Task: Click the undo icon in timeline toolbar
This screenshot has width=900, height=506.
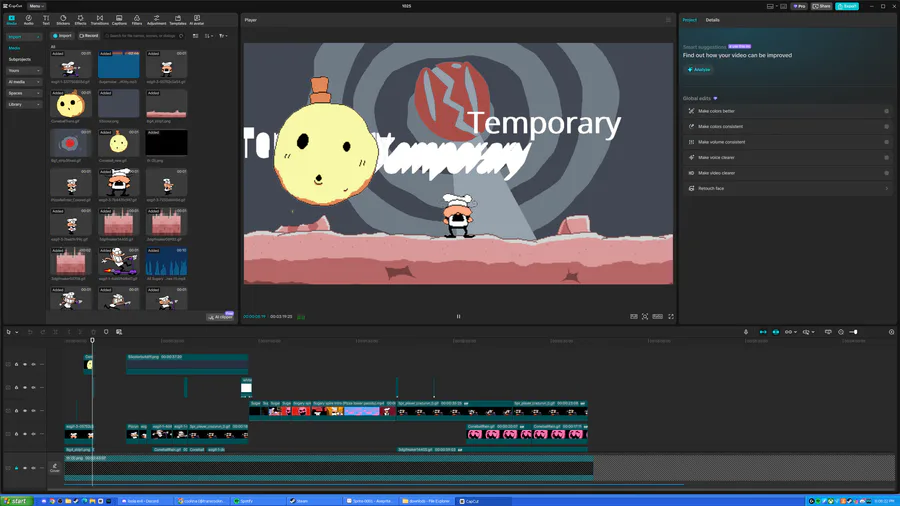Action: tap(30, 332)
